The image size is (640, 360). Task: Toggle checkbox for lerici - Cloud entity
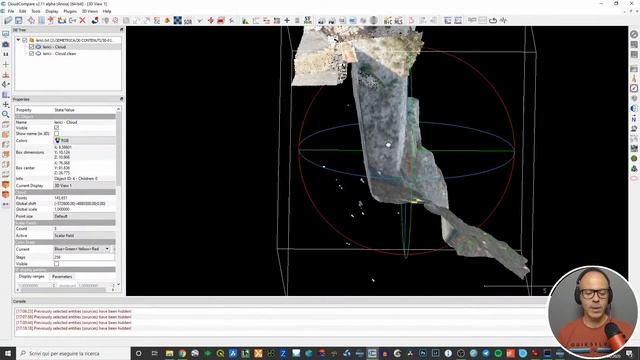point(31,47)
